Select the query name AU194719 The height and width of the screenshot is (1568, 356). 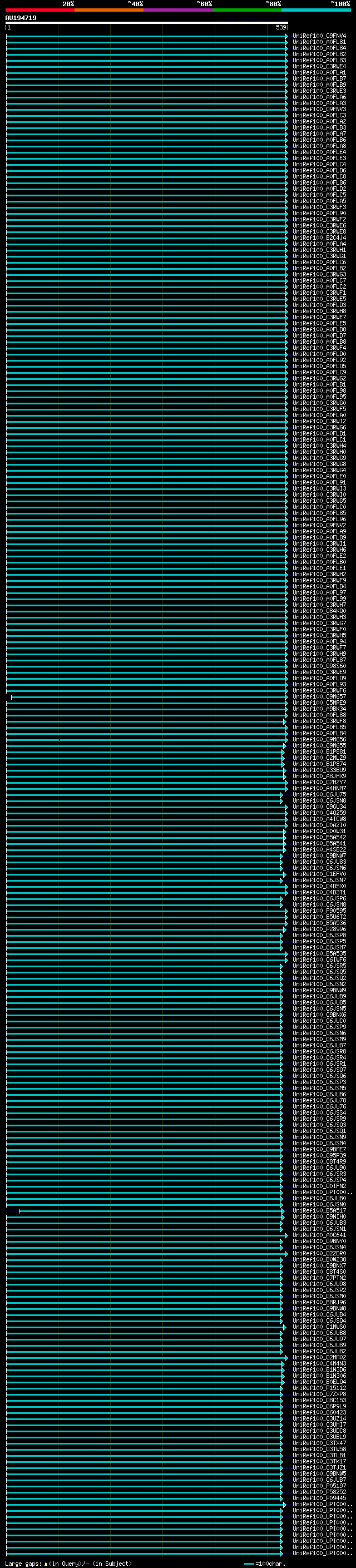(x=21, y=18)
